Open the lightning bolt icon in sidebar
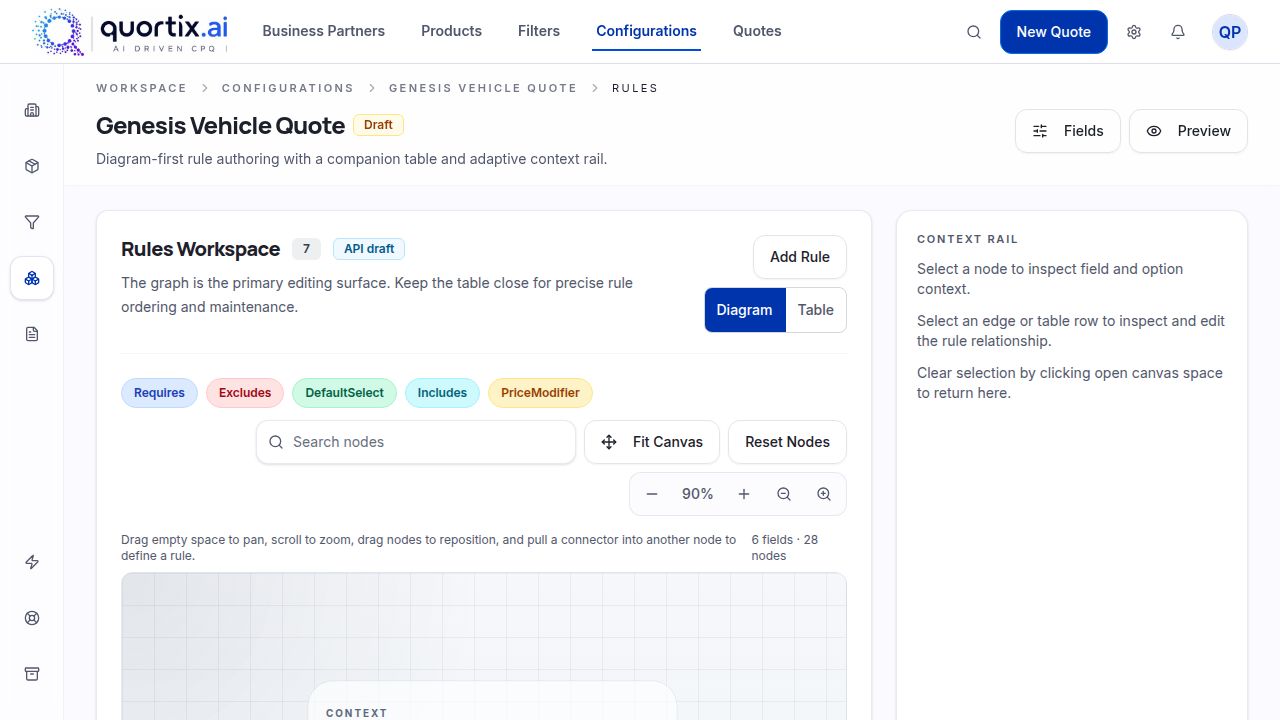 [32, 562]
